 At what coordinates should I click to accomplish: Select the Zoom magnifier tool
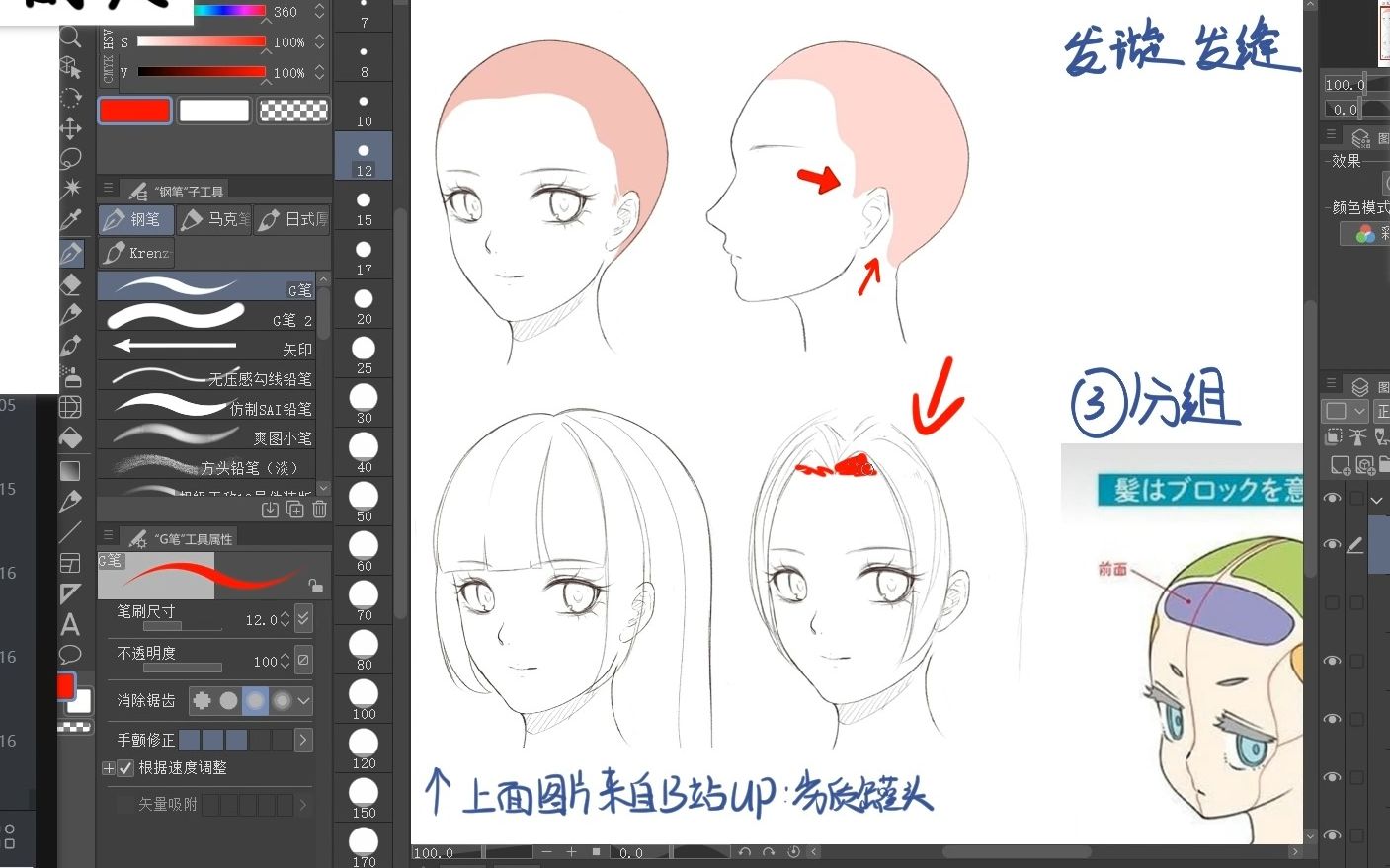click(x=70, y=38)
